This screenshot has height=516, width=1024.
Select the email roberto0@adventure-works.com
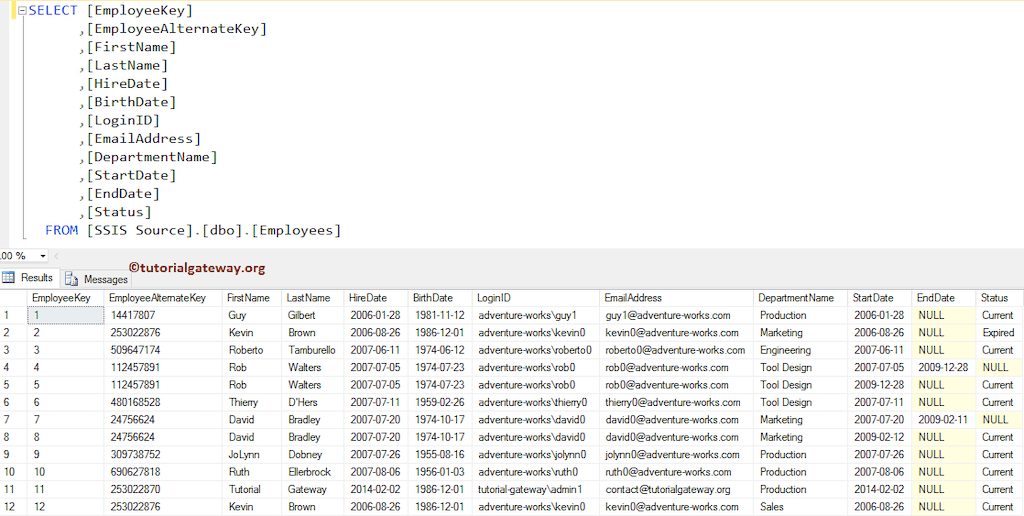(x=677, y=350)
